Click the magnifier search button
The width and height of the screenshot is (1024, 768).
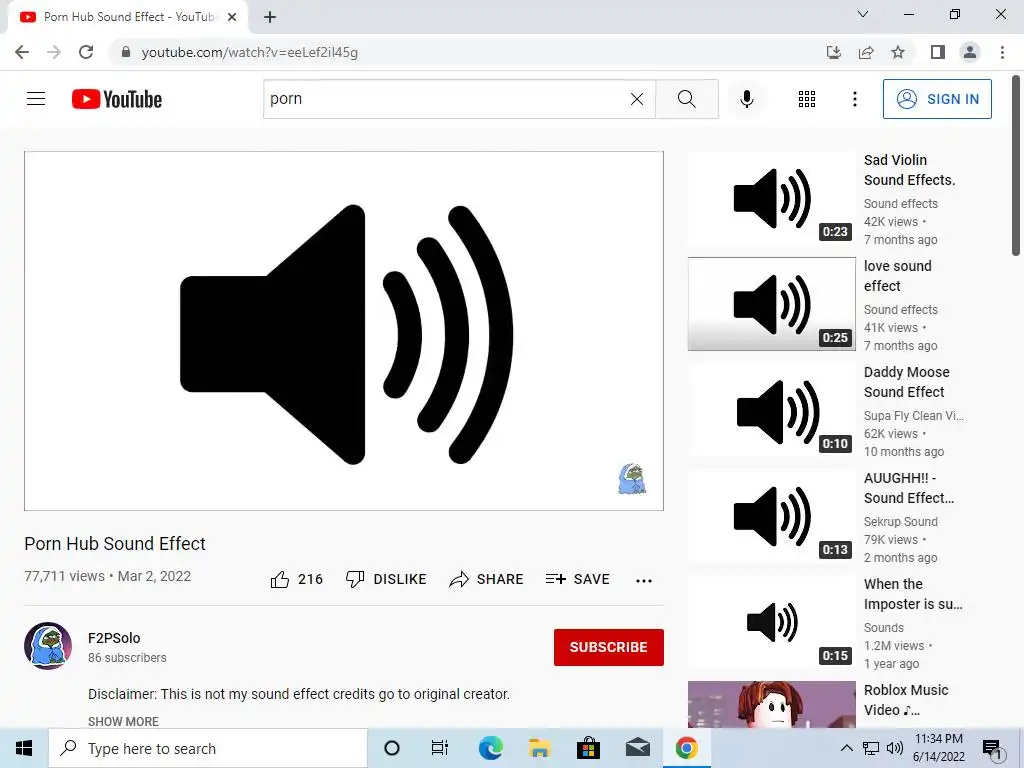[686, 99]
